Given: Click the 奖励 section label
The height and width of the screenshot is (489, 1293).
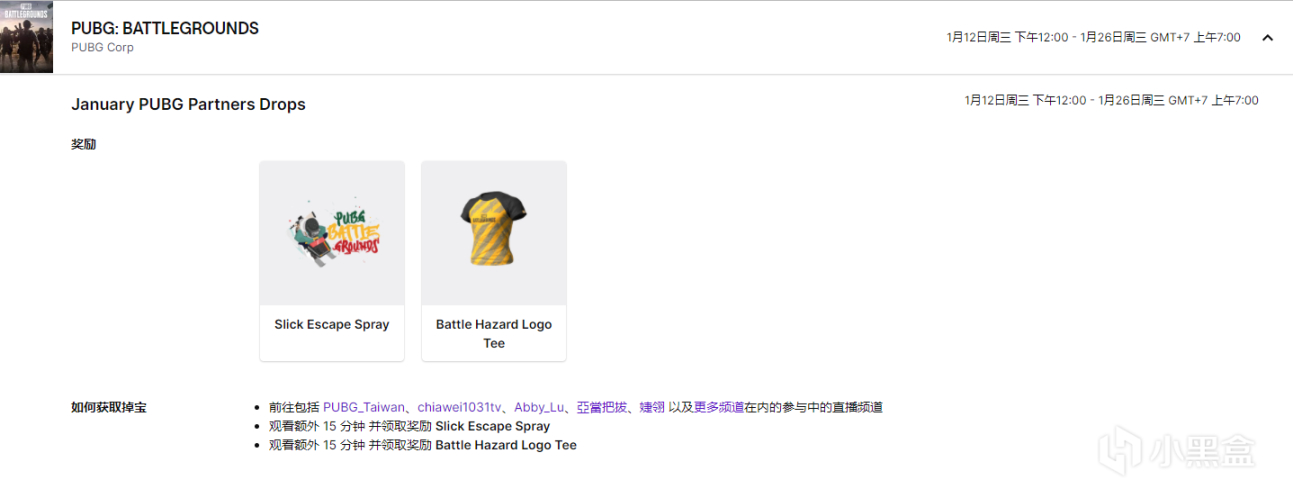Looking at the screenshot, I should (x=84, y=144).
